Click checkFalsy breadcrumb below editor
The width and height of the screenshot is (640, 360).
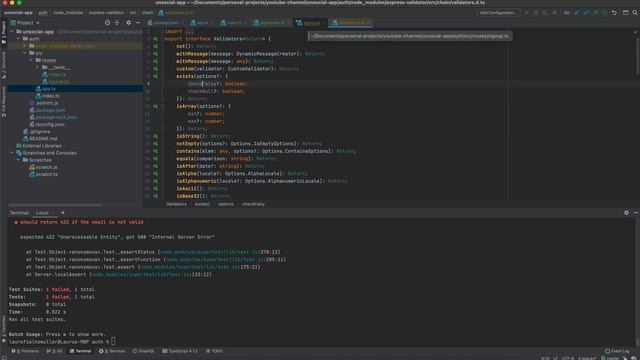(253, 204)
